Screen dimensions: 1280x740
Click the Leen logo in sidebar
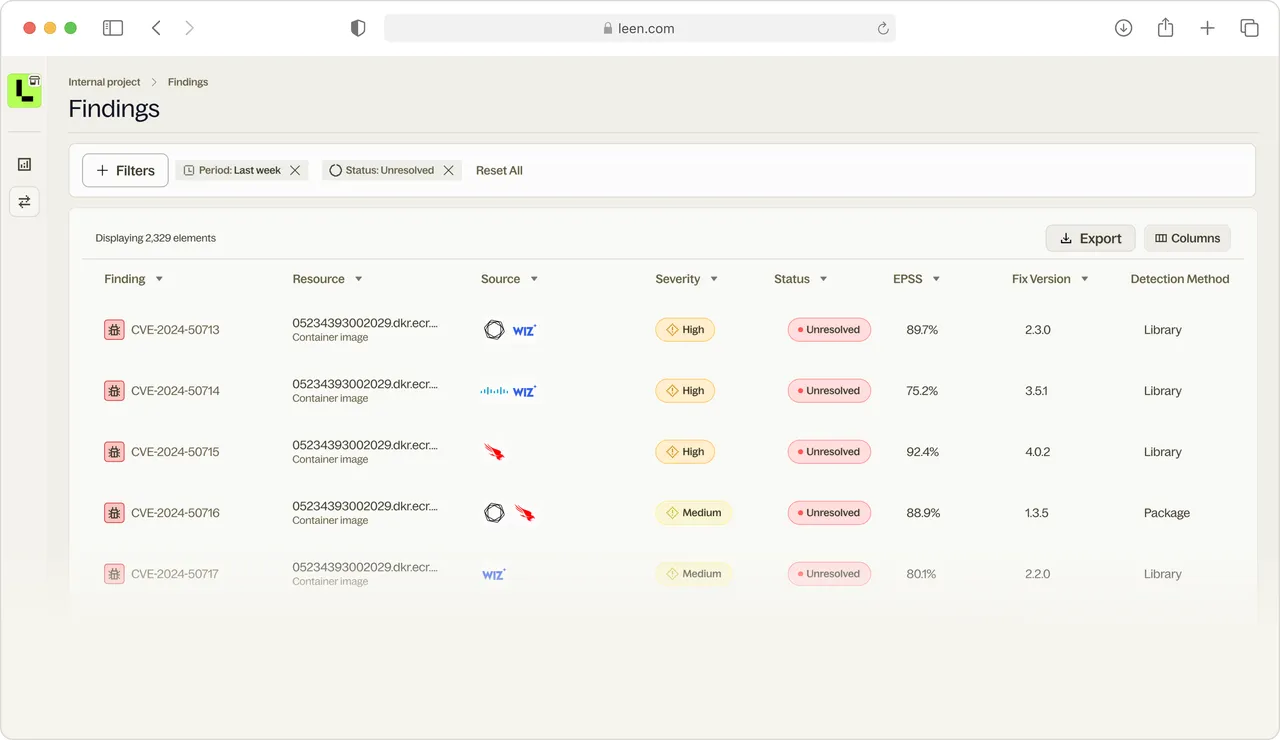coord(24,91)
